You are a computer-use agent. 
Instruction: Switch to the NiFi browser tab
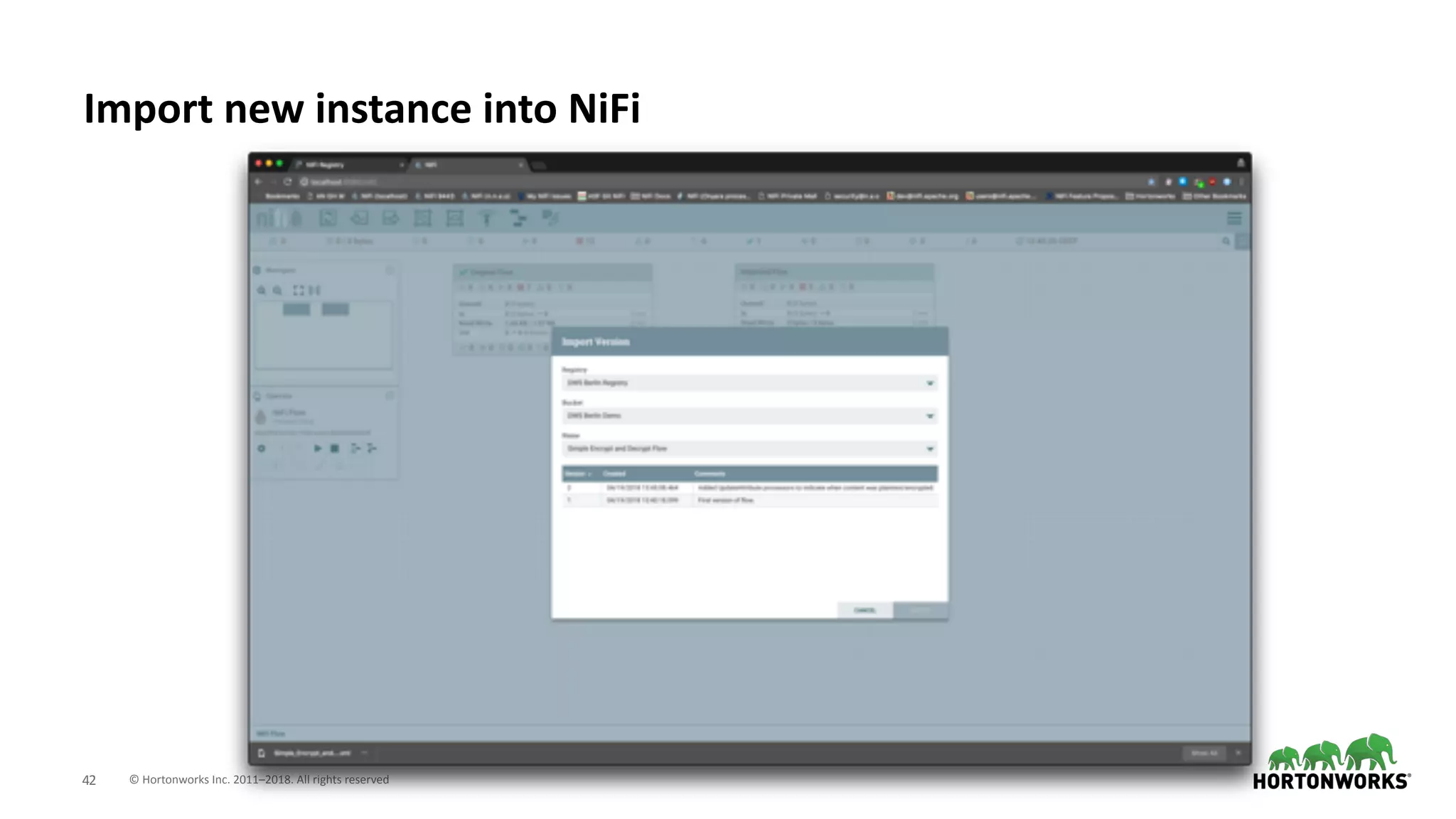click(x=469, y=164)
